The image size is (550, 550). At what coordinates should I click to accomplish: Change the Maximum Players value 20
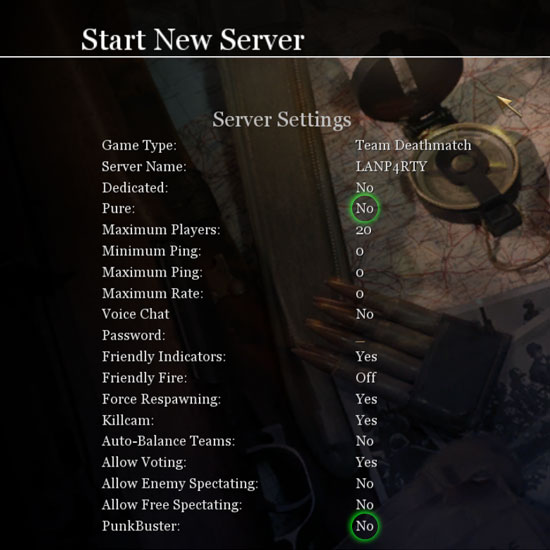coord(363,230)
